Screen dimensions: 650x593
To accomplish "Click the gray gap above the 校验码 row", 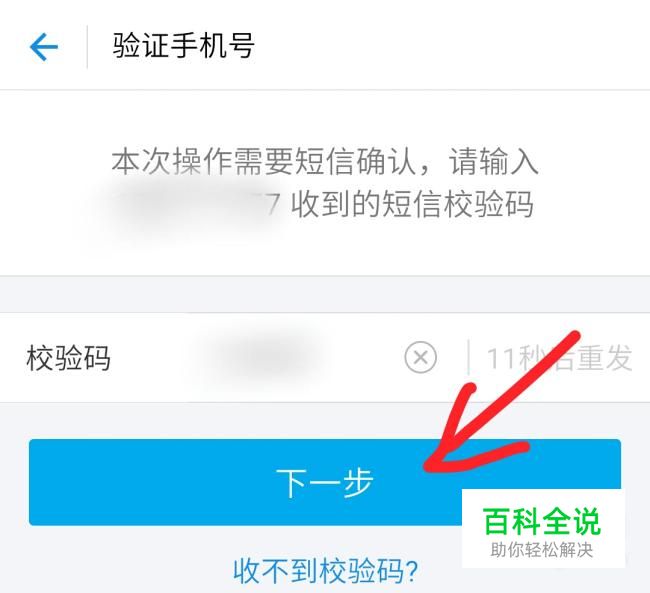I will coord(325,294).
